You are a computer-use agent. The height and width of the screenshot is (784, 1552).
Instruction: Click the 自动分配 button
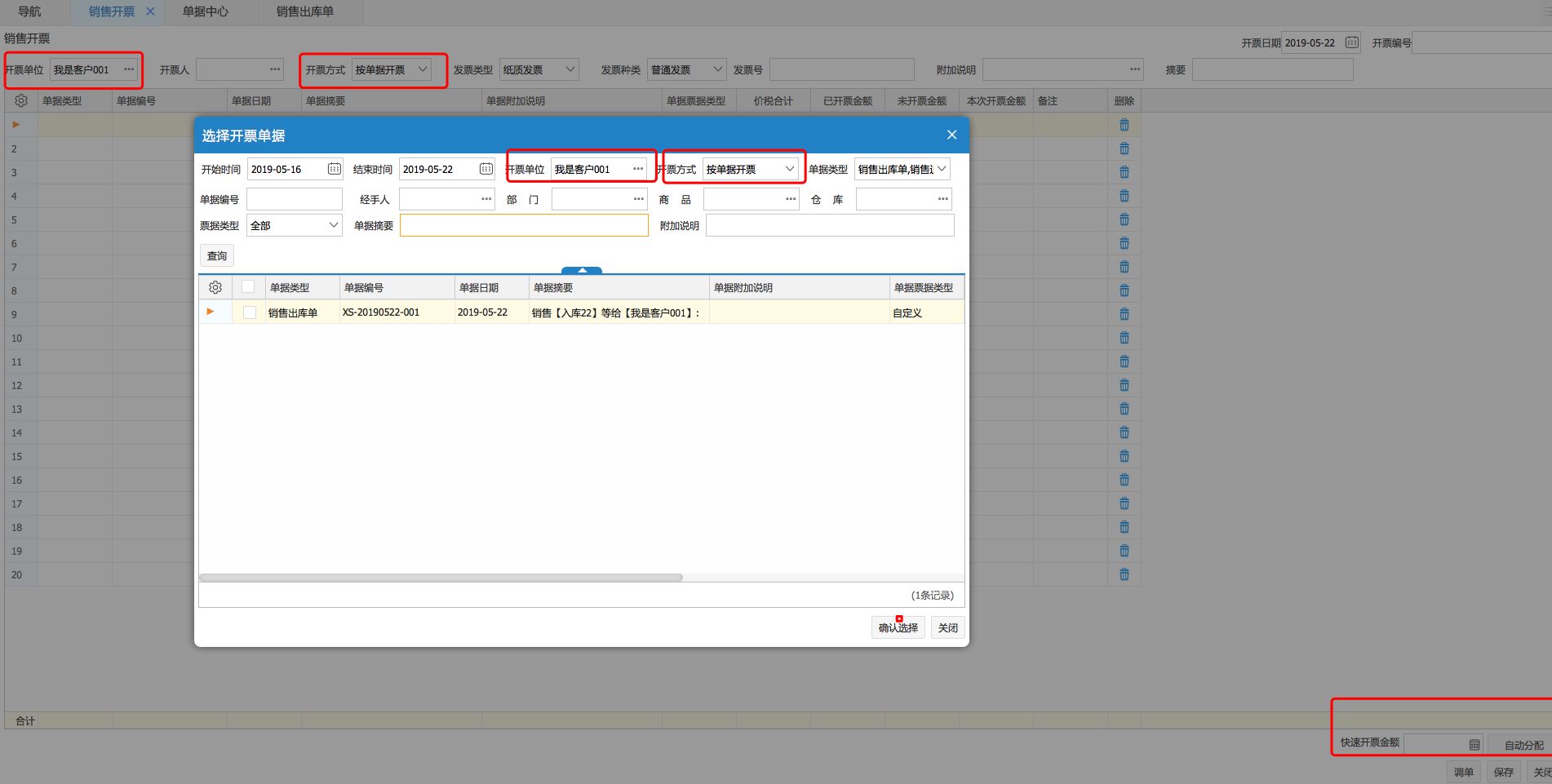click(1523, 745)
